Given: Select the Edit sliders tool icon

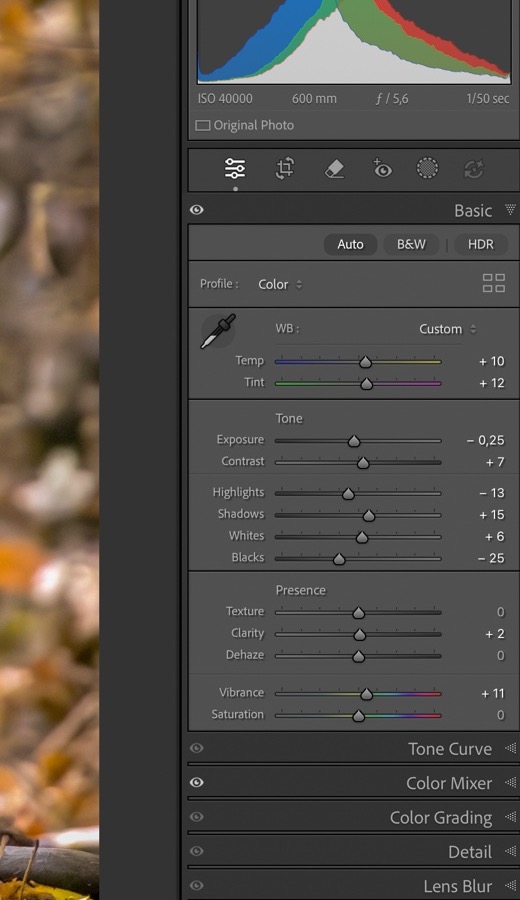Looking at the screenshot, I should (235, 169).
